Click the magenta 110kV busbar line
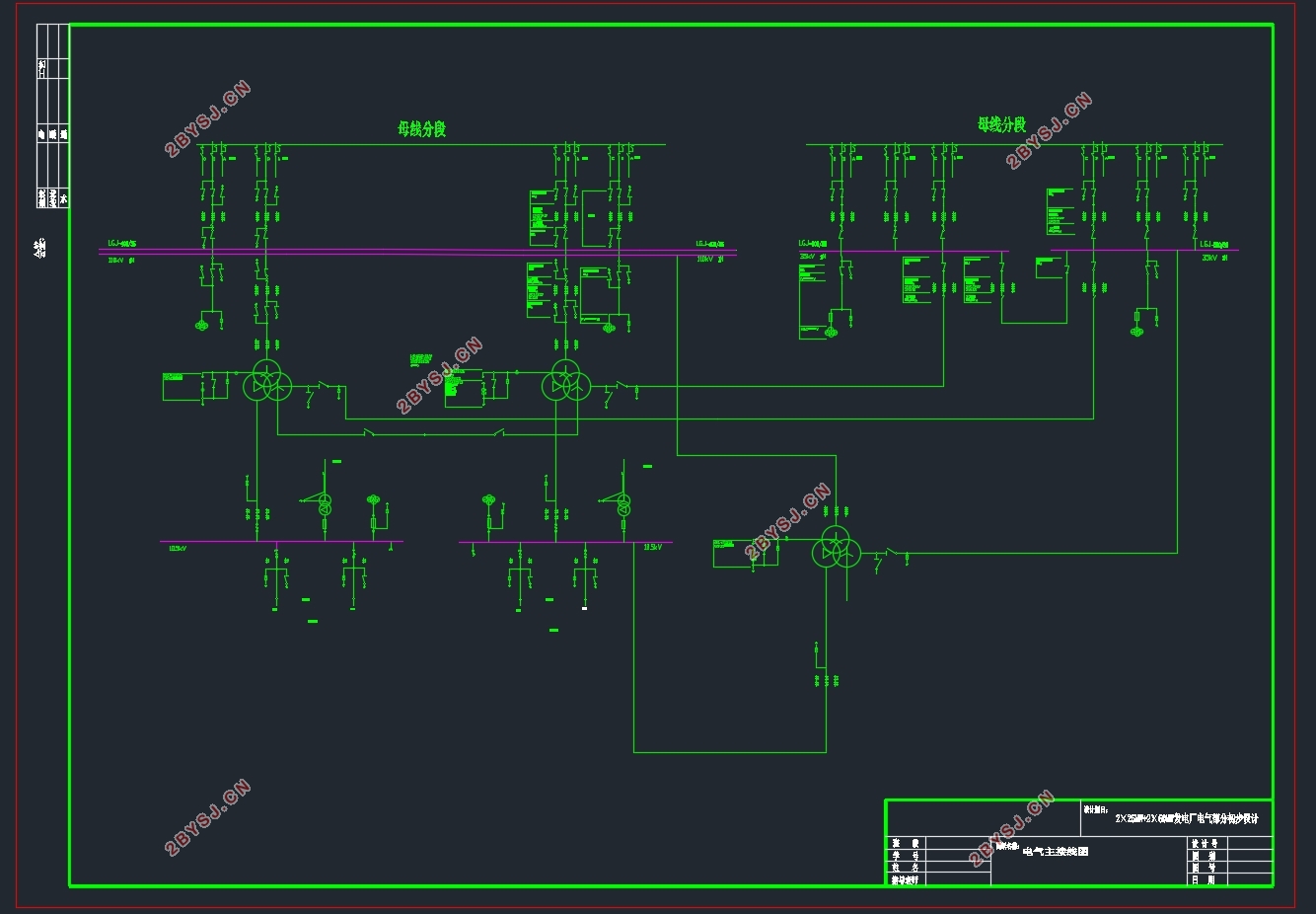 417,252
